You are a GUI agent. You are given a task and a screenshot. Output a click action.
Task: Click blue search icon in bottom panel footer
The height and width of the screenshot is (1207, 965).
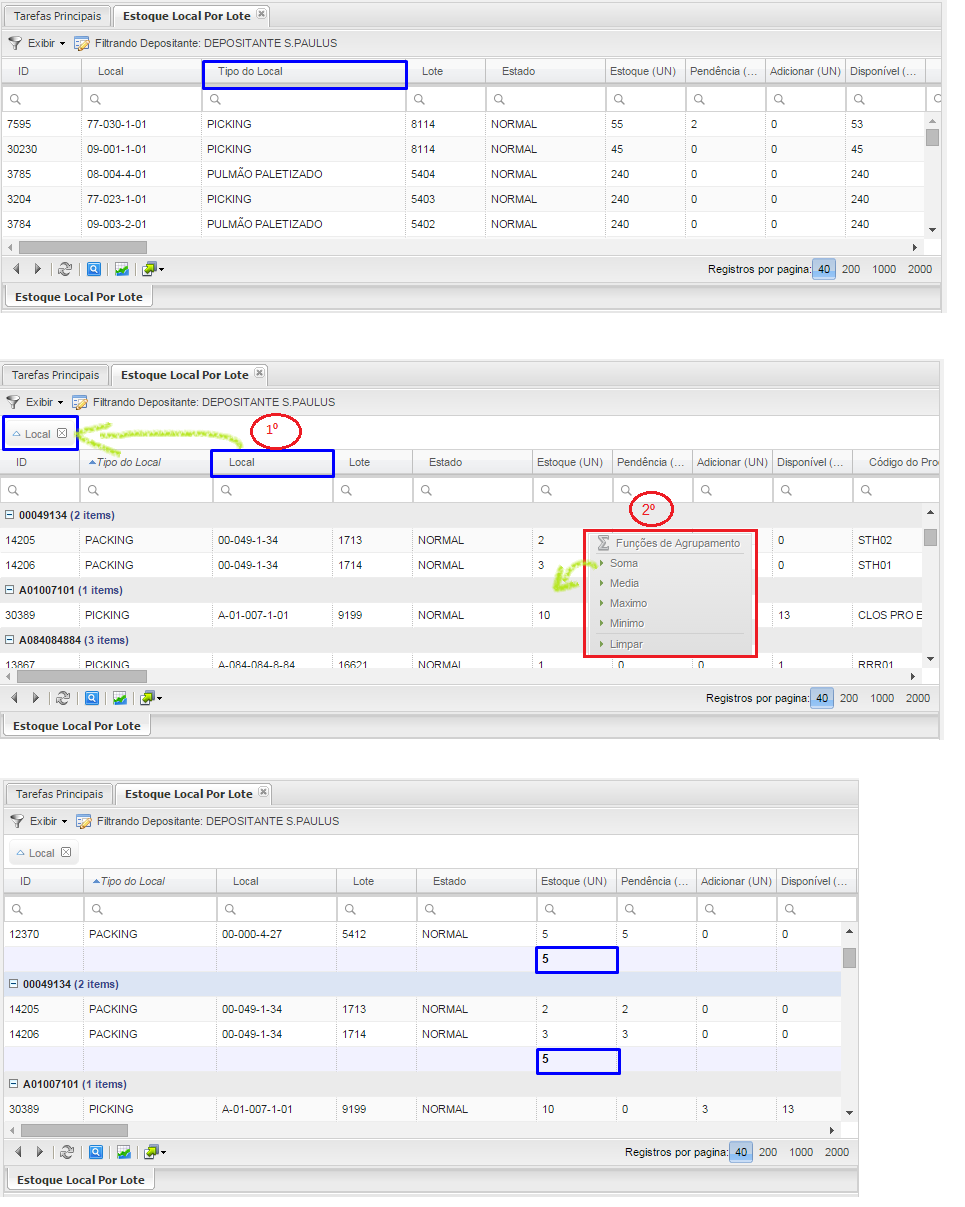95,1152
